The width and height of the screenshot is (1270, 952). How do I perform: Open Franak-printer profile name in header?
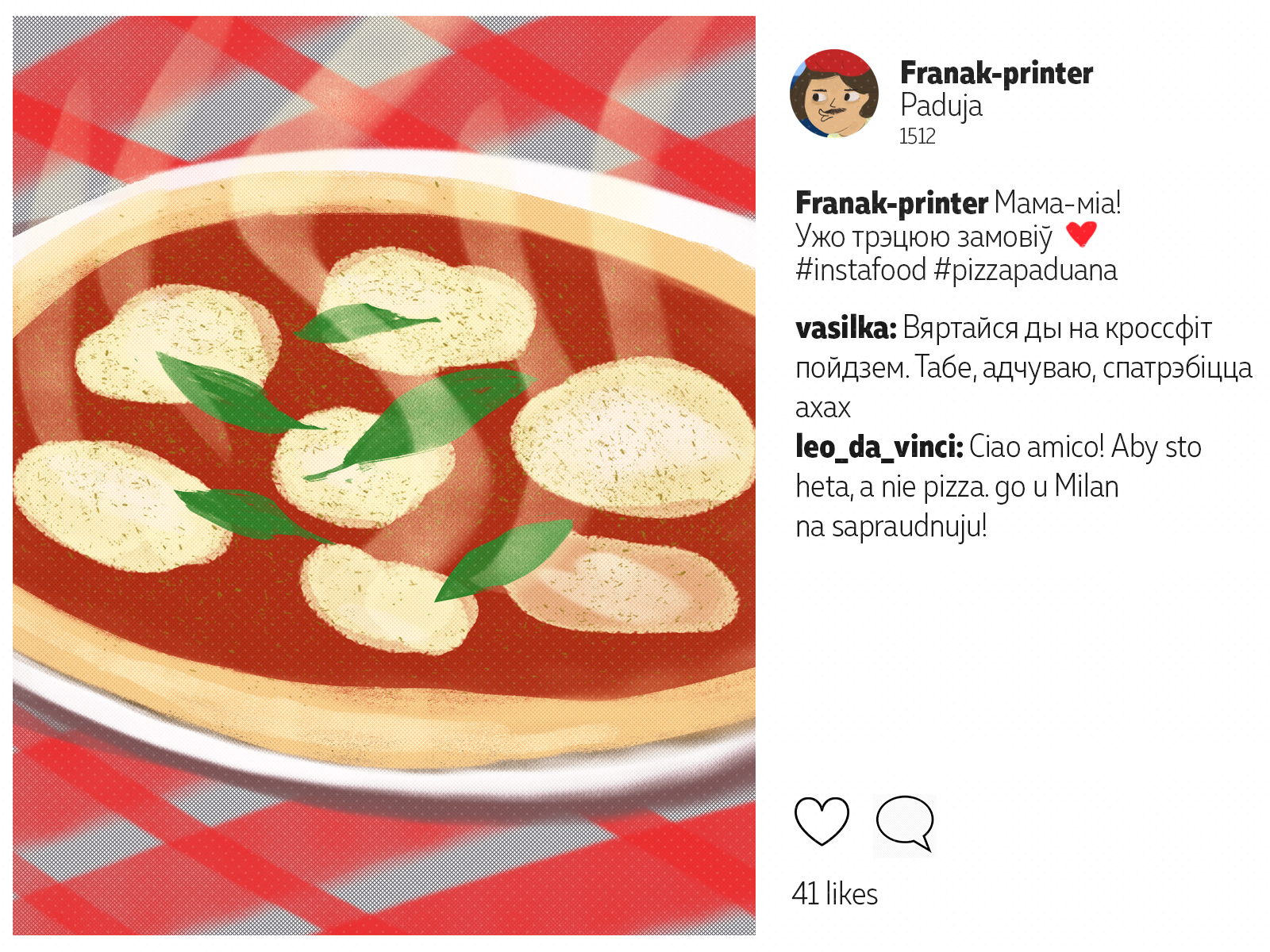tap(996, 73)
